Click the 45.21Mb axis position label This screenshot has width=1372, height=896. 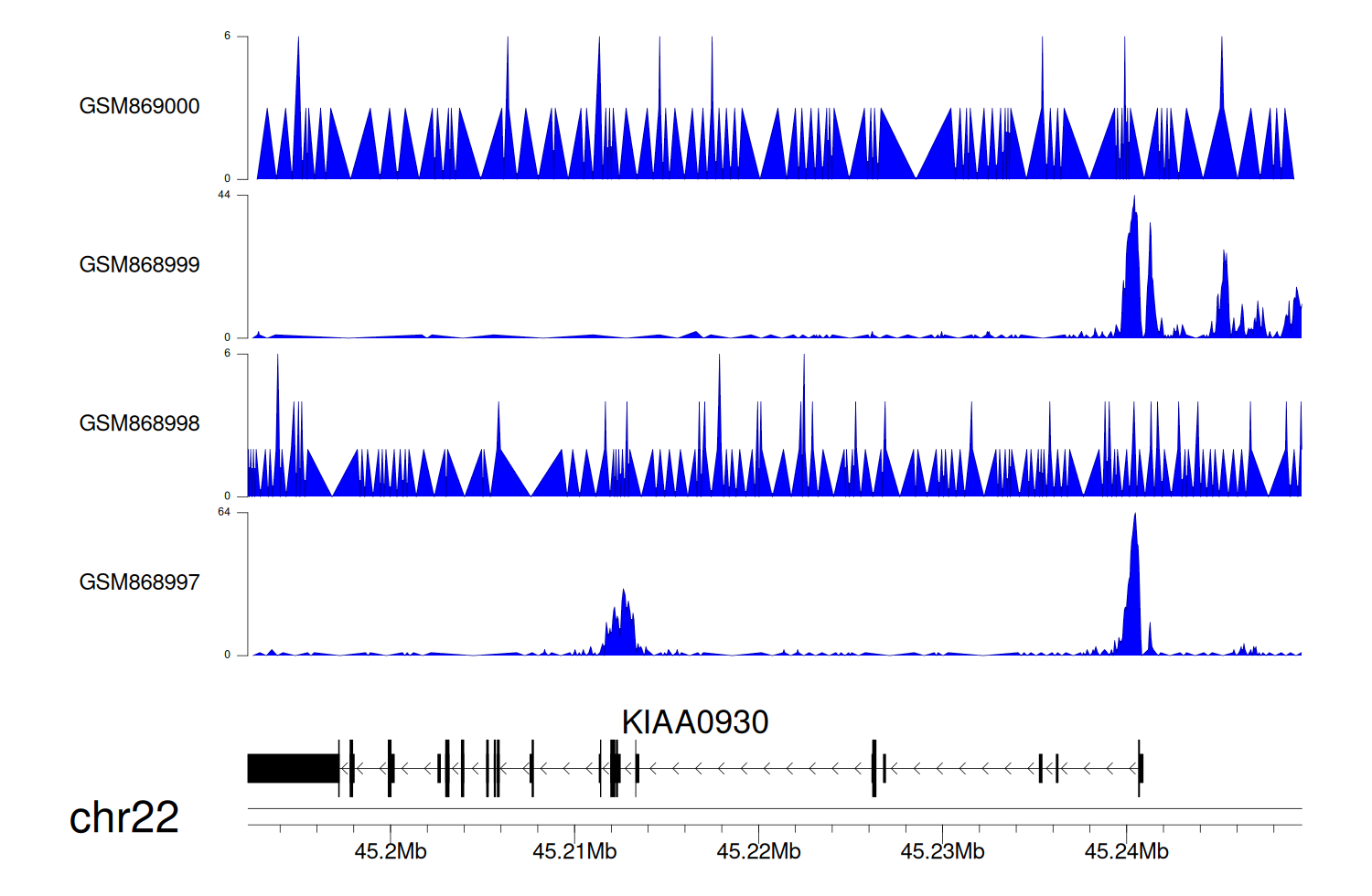pos(574,852)
